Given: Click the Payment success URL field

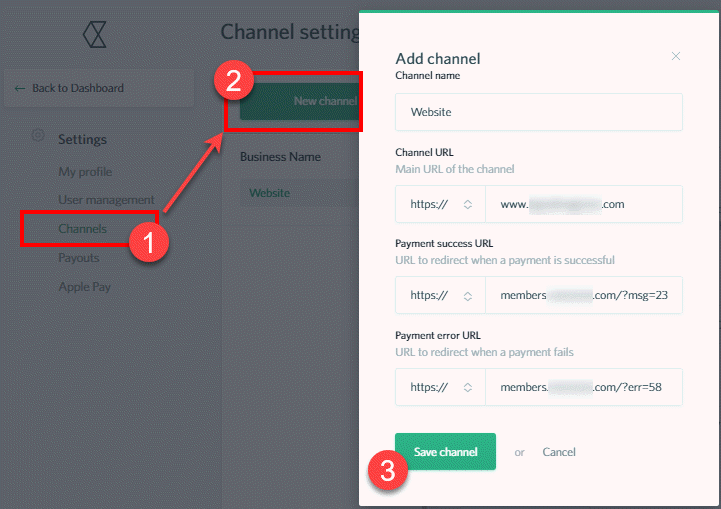Looking at the screenshot, I should [583, 295].
